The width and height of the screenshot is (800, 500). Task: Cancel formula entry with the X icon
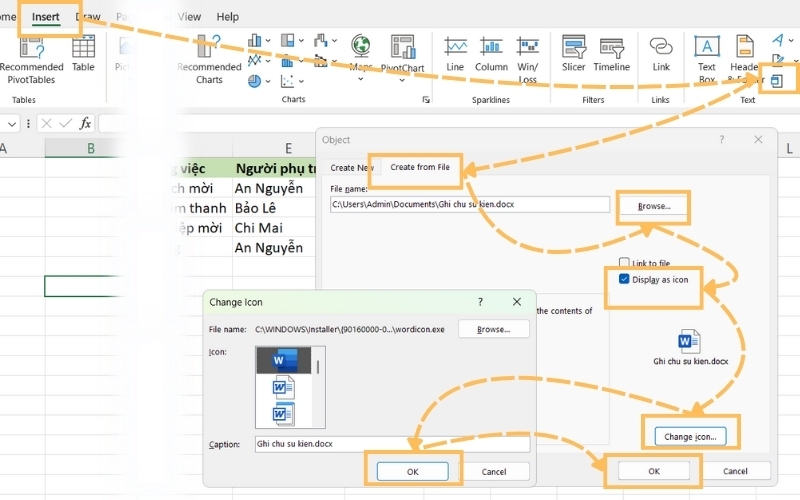(46, 123)
